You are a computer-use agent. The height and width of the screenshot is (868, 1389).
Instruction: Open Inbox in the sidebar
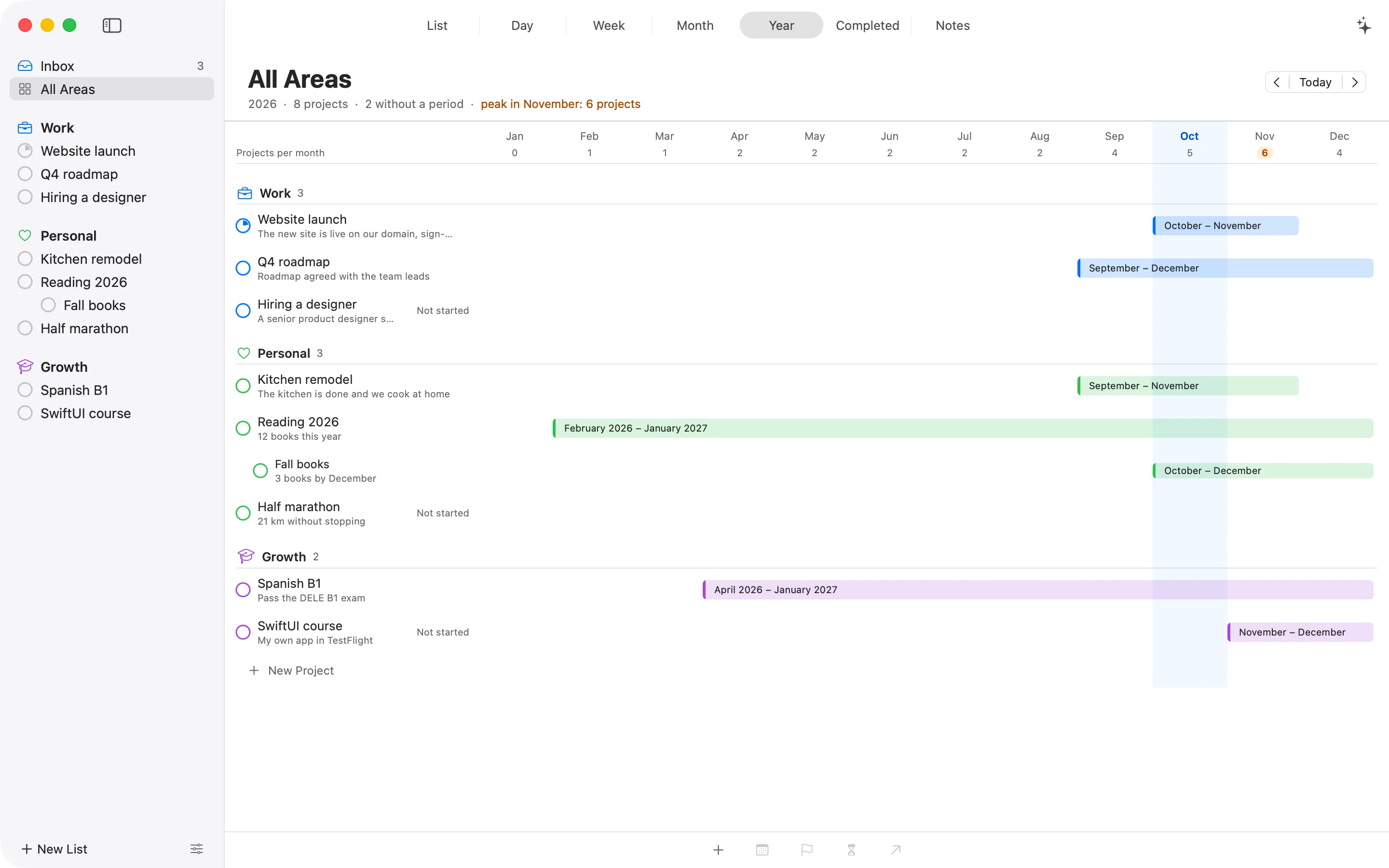point(112,66)
